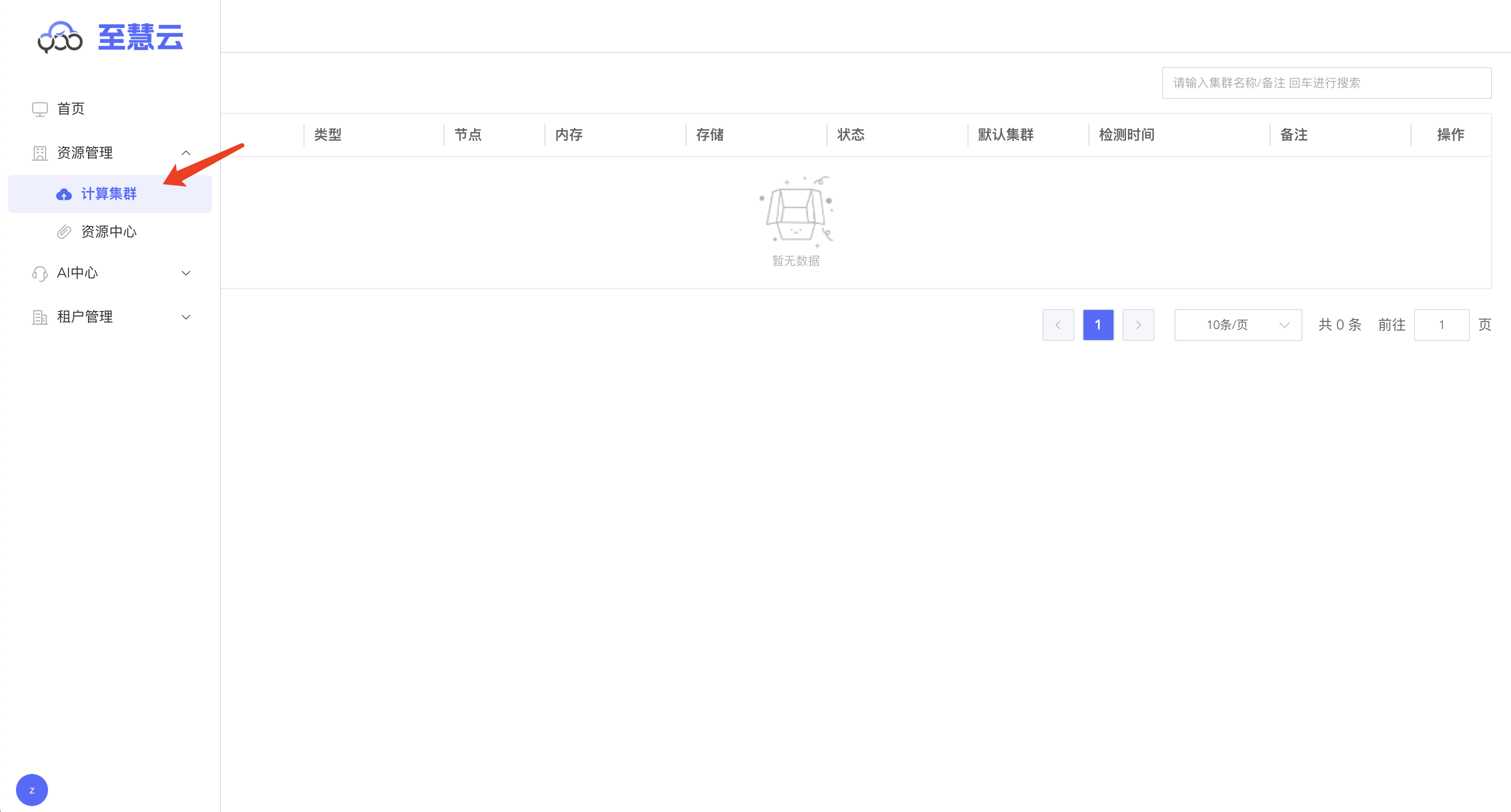Screen dimensions: 1511x812
Task: Expand the 租户管理 menu chevron
Action: tap(186, 317)
